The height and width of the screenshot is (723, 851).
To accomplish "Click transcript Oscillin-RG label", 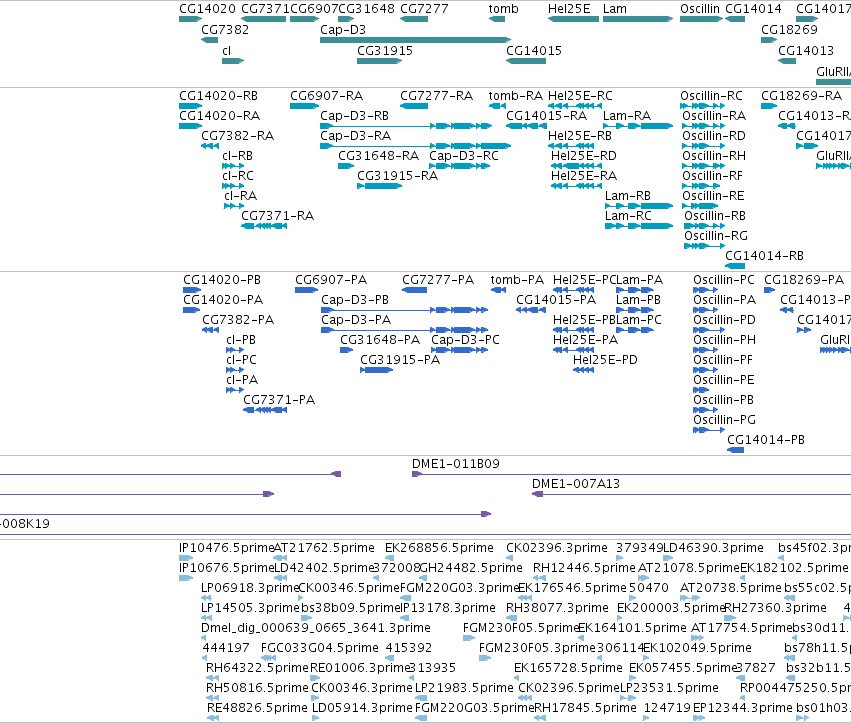I will [x=715, y=236].
